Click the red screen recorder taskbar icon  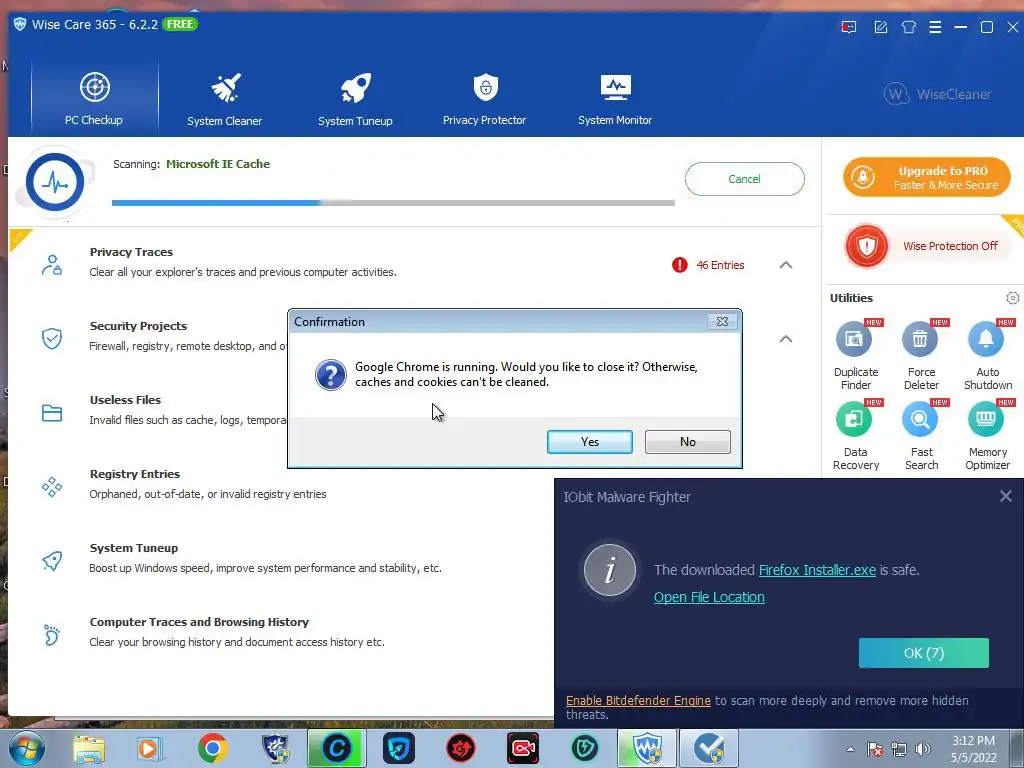[x=523, y=748]
